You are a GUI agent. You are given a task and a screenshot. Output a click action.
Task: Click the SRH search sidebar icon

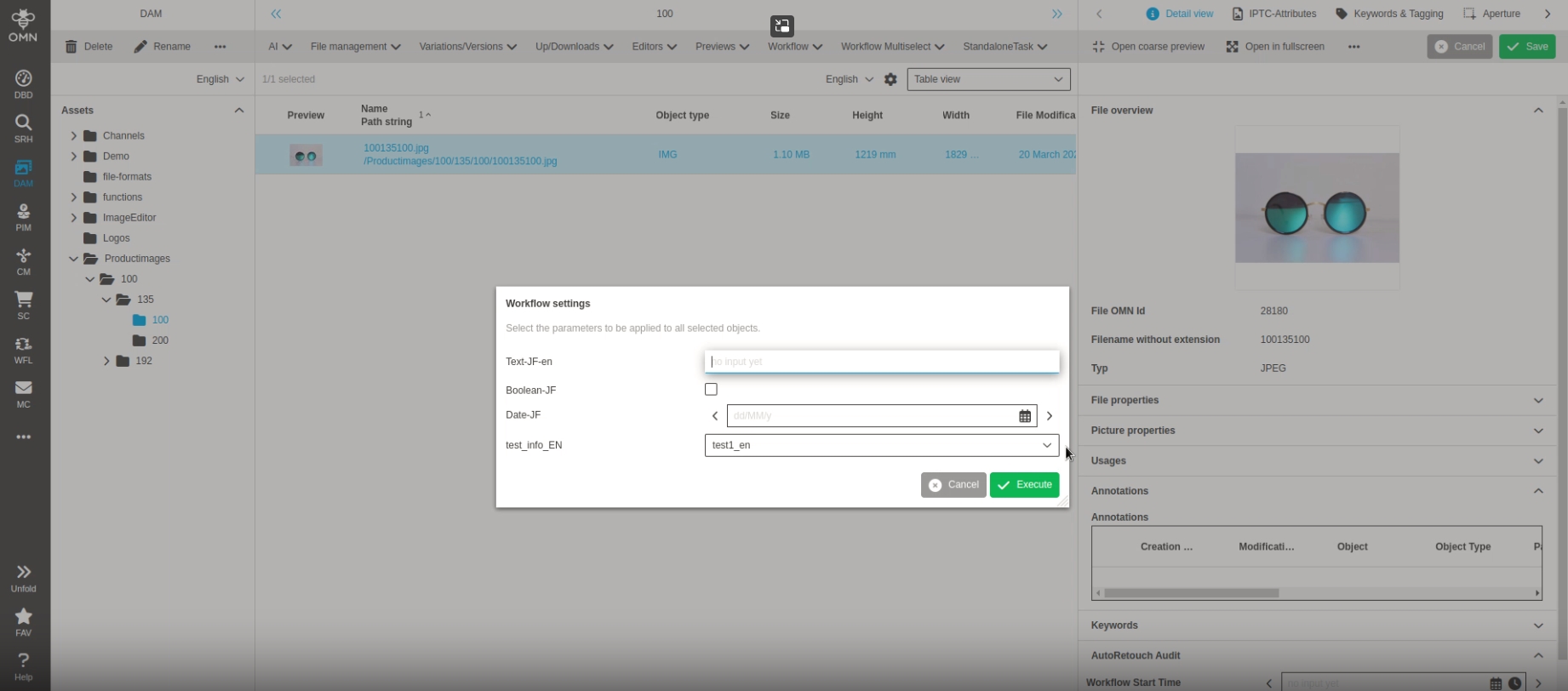tap(23, 128)
